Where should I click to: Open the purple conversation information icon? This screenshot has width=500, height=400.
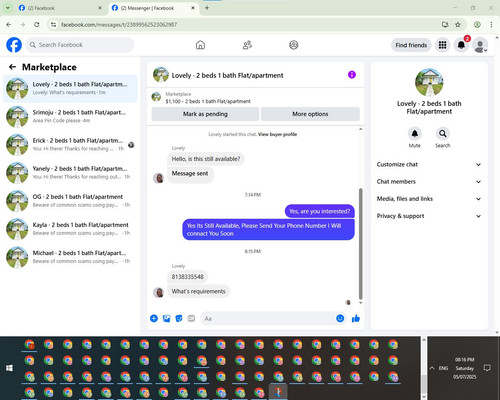[352, 75]
